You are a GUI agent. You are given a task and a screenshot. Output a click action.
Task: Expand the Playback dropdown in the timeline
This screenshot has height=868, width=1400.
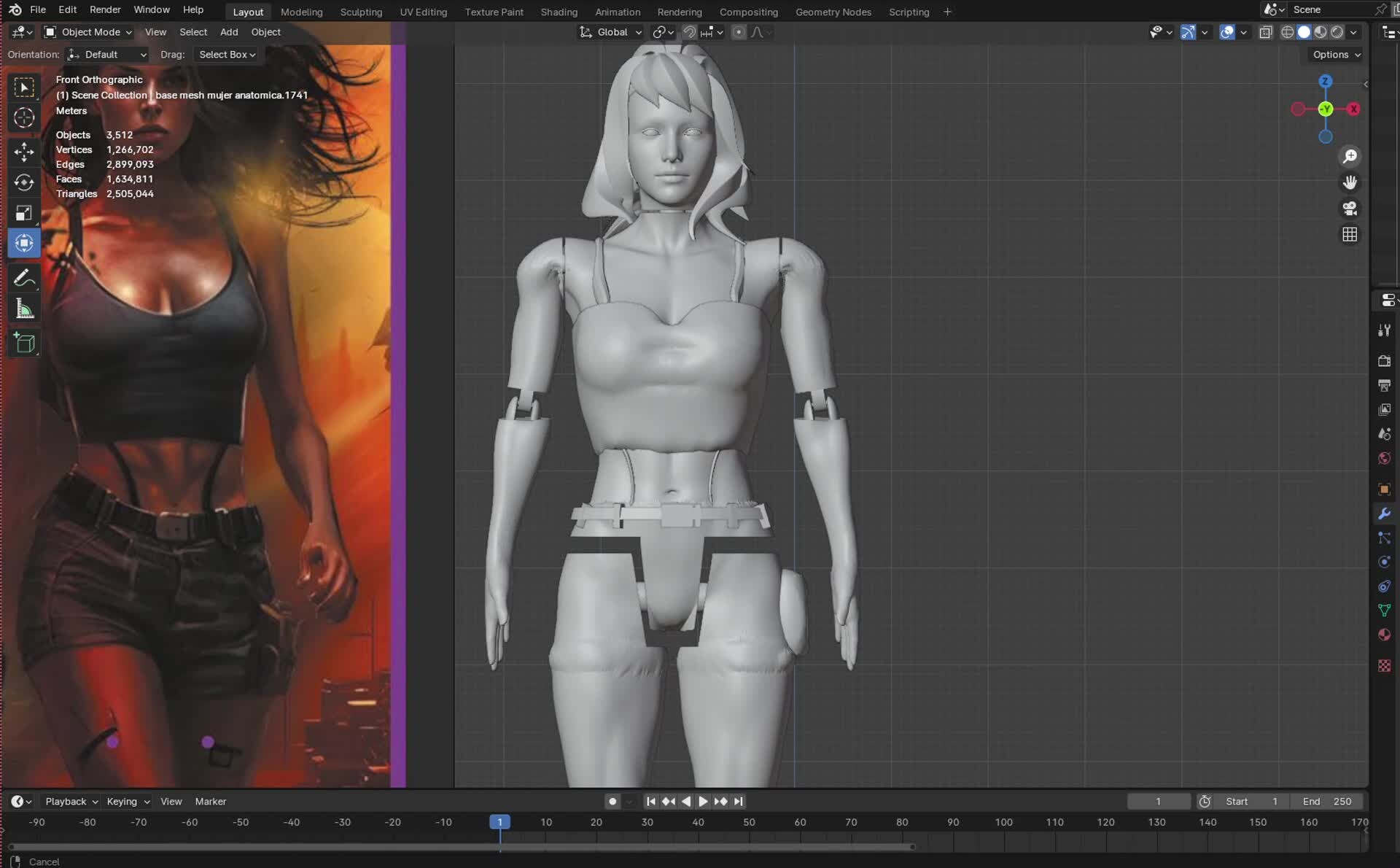coord(70,801)
